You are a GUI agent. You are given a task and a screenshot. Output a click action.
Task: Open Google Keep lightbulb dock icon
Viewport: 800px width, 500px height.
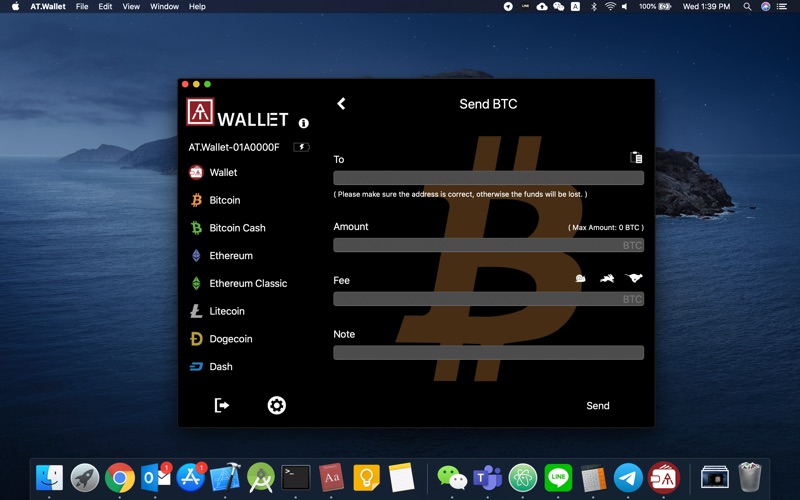click(366, 478)
